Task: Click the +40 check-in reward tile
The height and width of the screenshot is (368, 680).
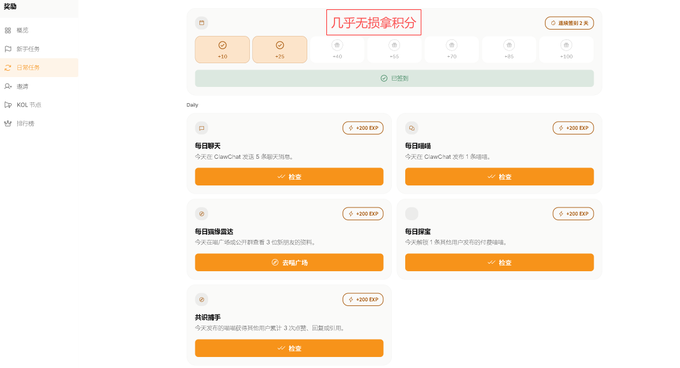Action: click(337, 50)
